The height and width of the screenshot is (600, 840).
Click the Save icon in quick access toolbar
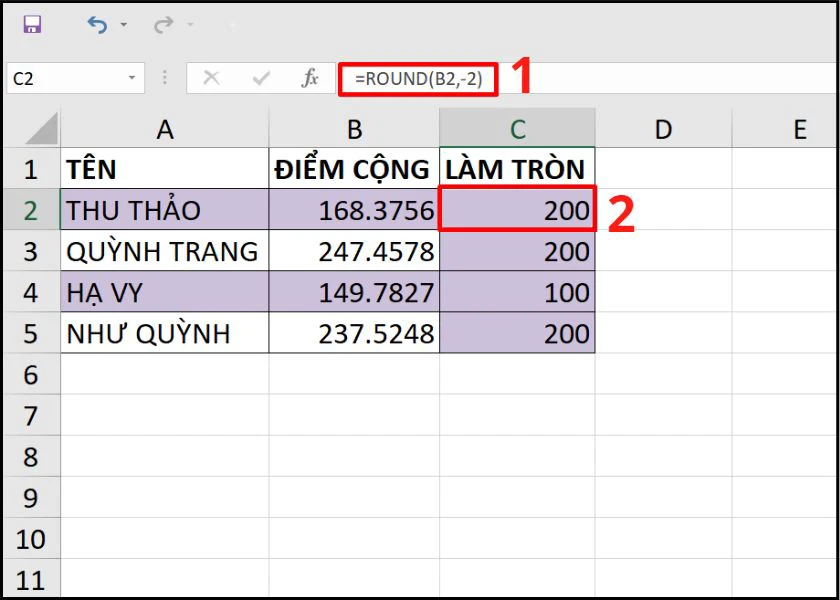(32, 25)
